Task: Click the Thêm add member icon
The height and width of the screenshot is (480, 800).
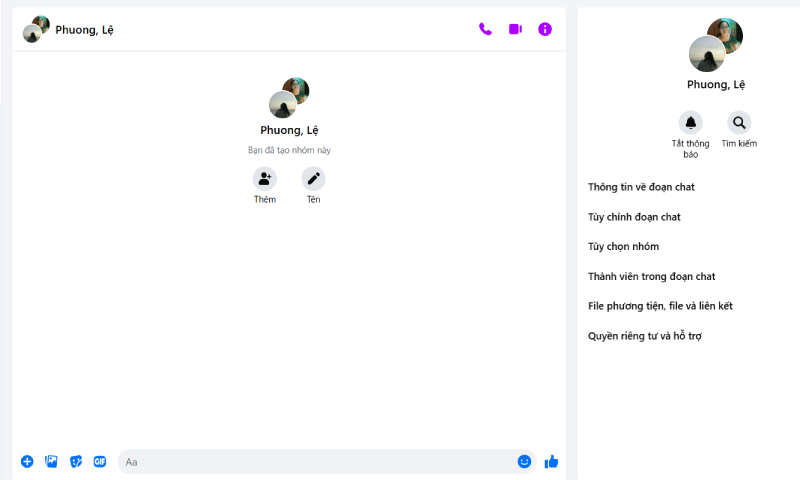Action: coord(265,179)
